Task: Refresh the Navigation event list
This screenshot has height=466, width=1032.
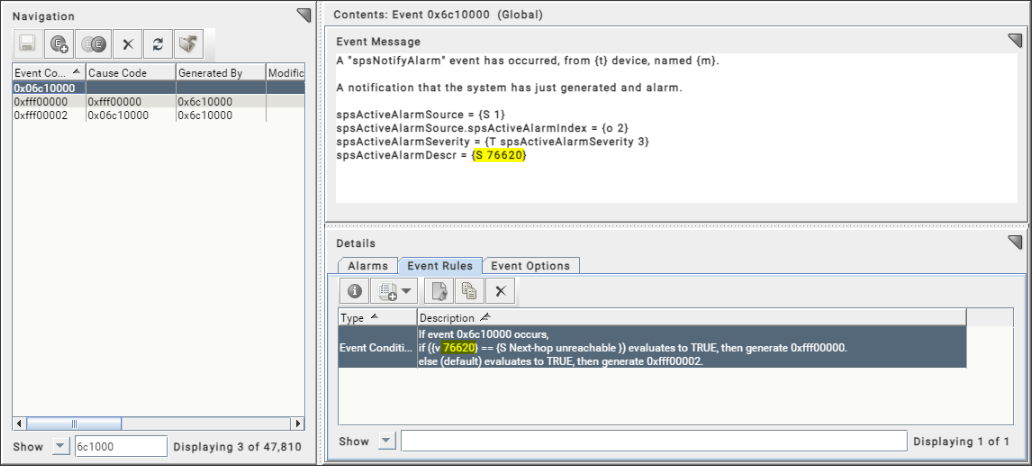Action: [x=156, y=45]
